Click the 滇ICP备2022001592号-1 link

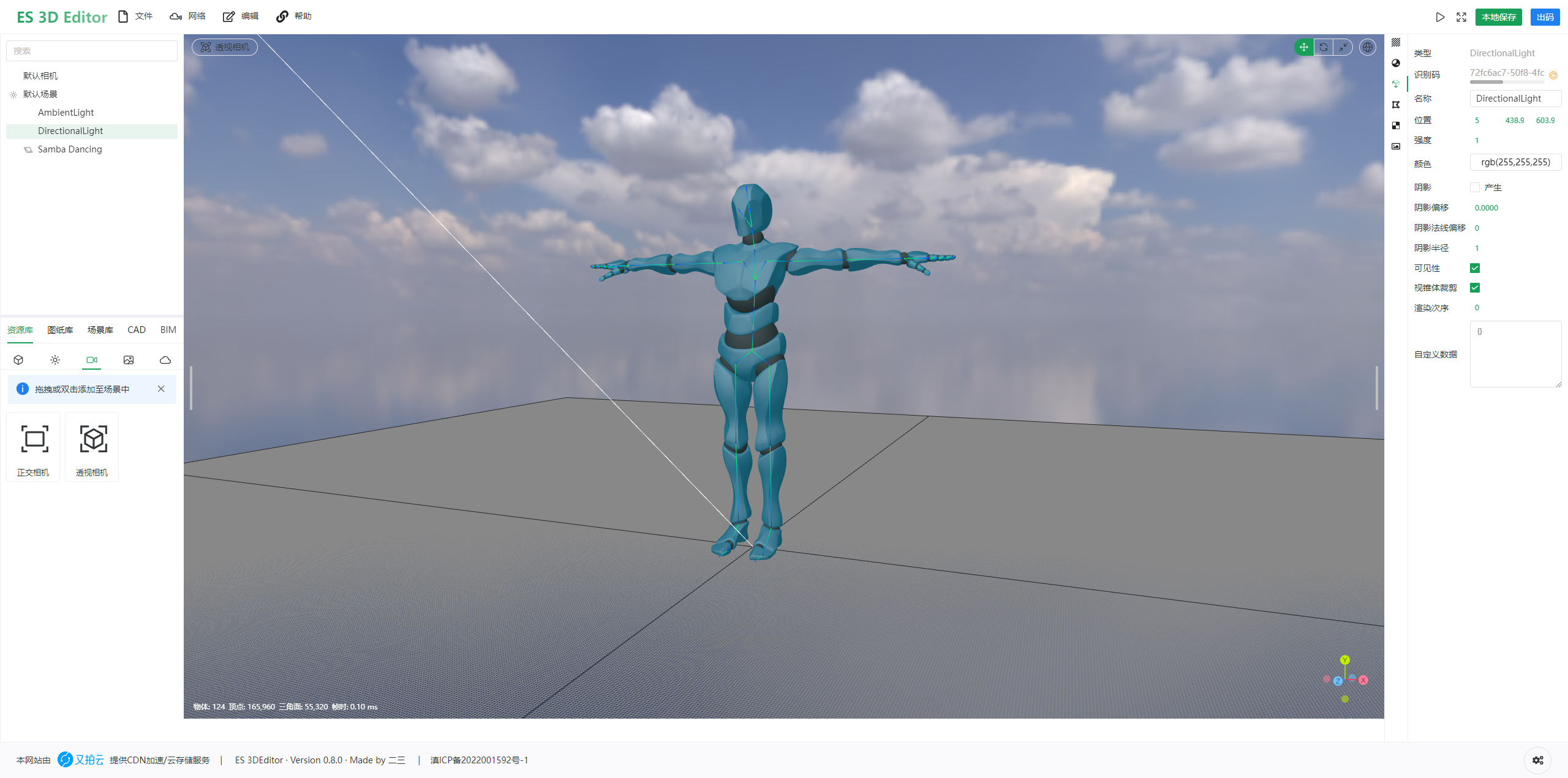click(479, 760)
